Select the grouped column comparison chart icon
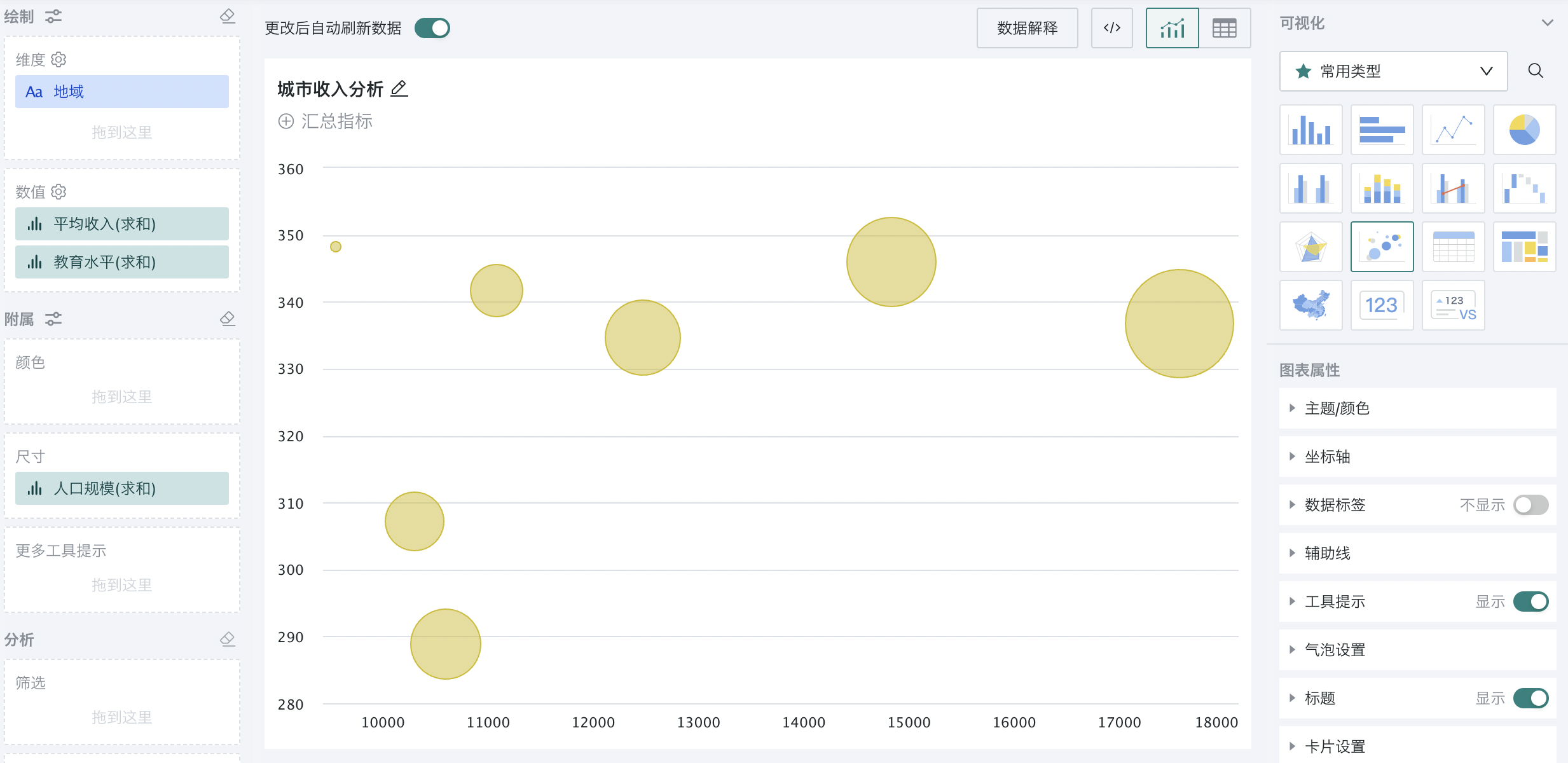This screenshot has width=1568, height=763. click(x=1310, y=188)
